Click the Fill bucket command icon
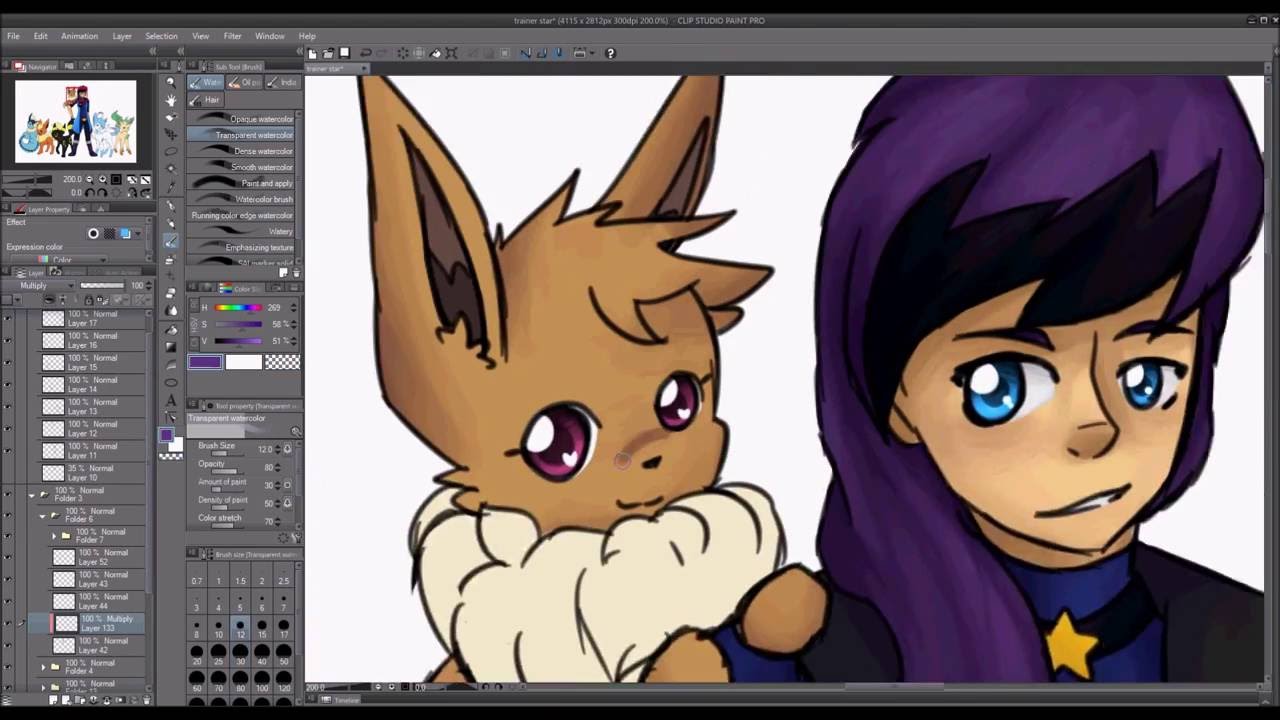The image size is (1280, 720). (435, 53)
